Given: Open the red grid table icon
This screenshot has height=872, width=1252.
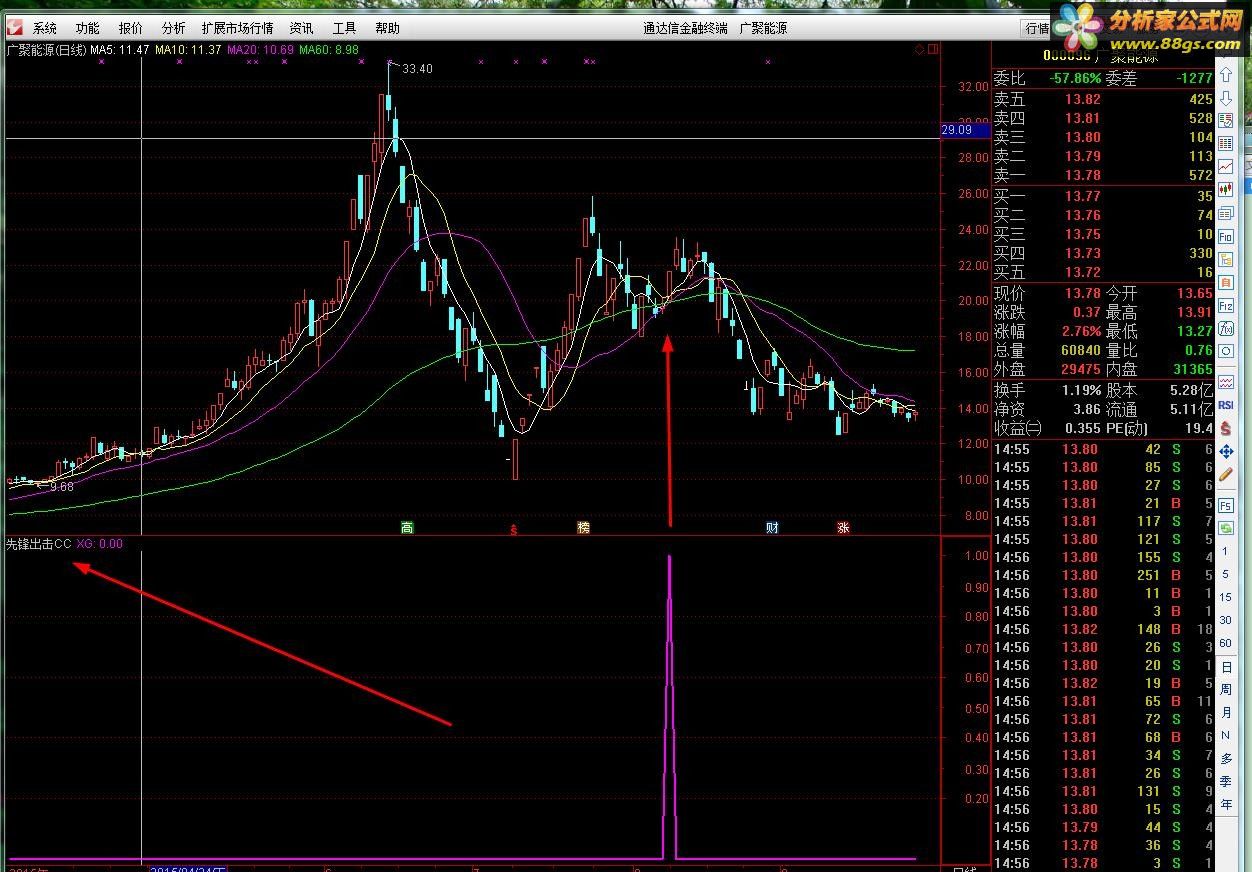Looking at the screenshot, I should [x=1226, y=144].
